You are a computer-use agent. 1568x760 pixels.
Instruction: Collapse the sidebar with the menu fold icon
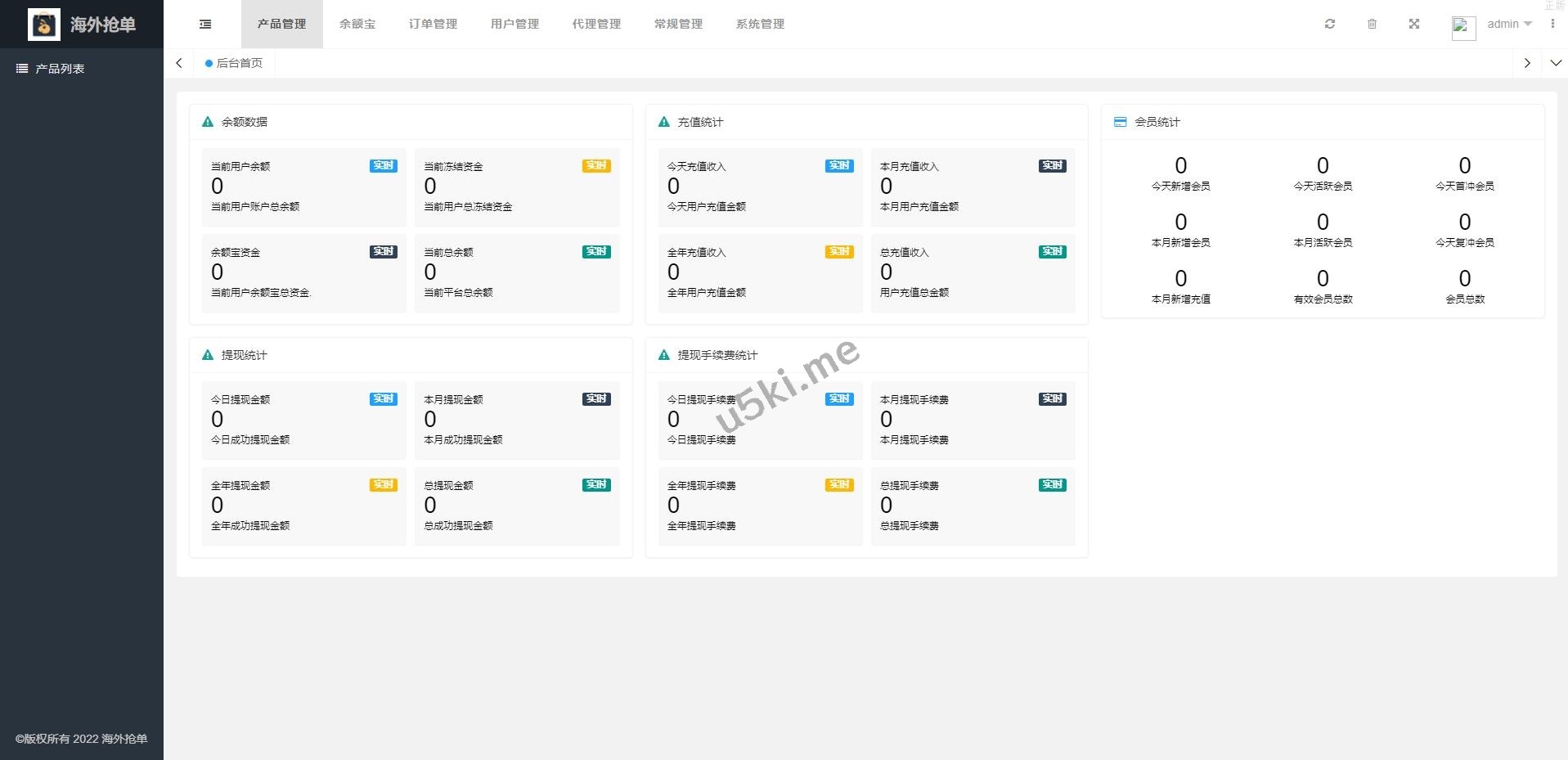tap(205, 25)
